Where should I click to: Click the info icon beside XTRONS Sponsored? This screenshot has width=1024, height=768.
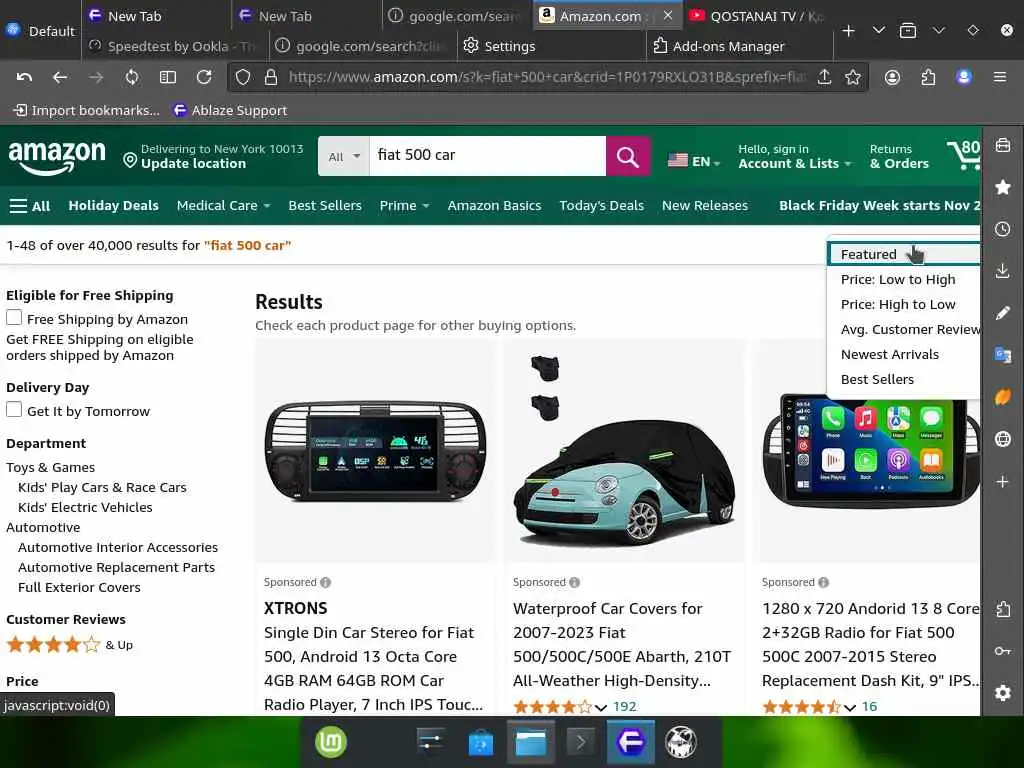click(325, 582)
